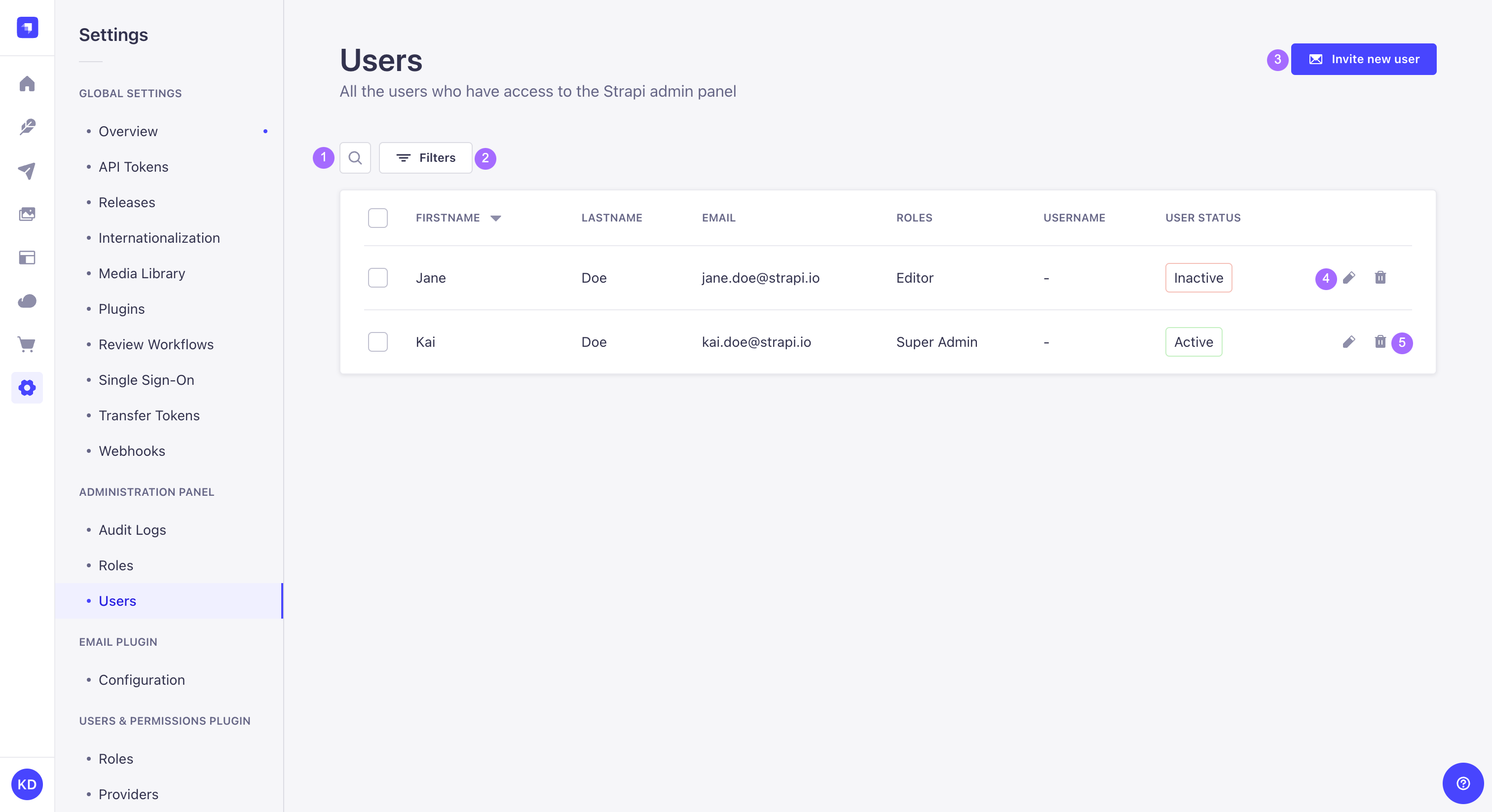Click the KD user avatar in bottom-left corner
The image size is (1492, 812).
(27, 785)
